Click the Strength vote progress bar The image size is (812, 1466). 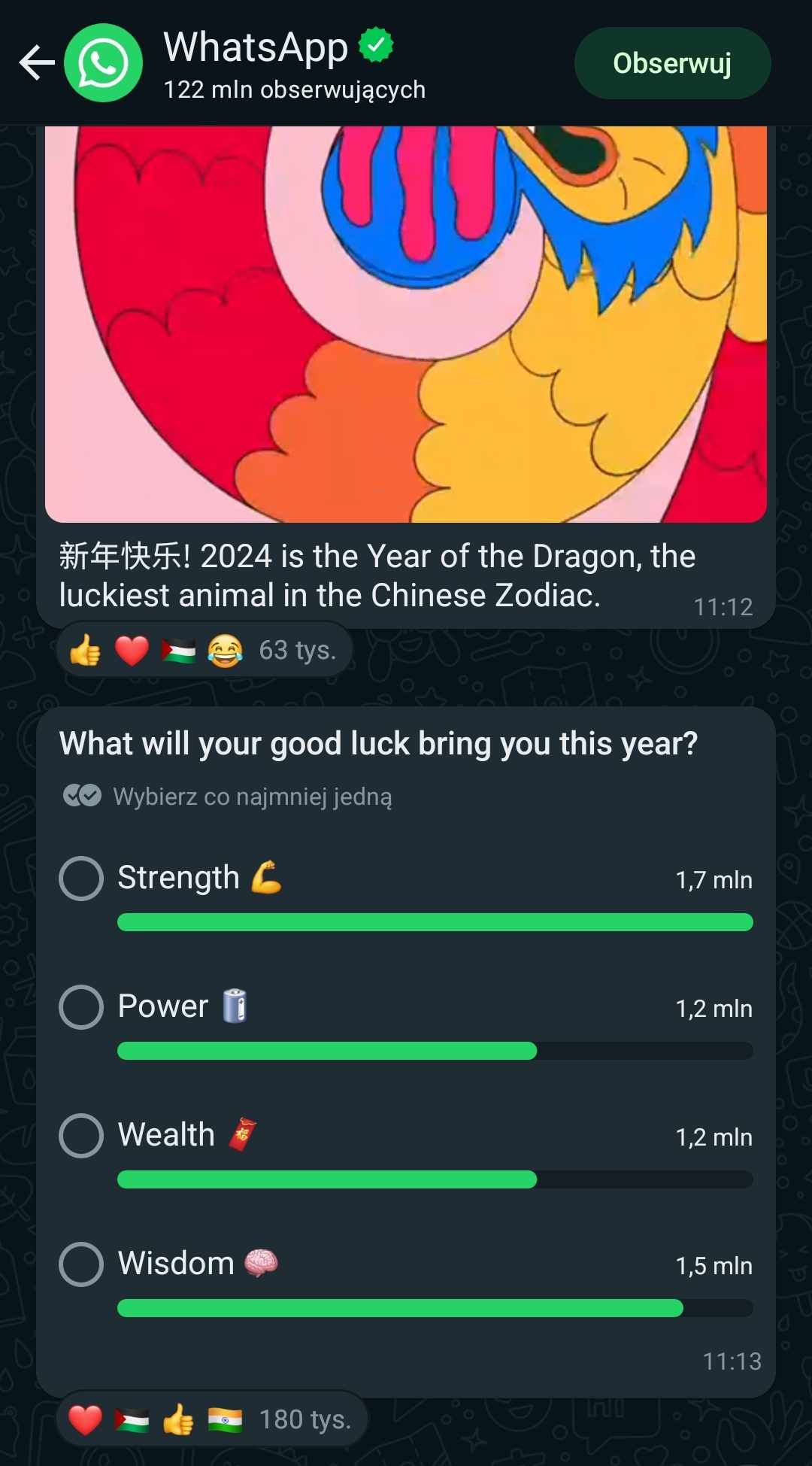click(x=435, y=922)
